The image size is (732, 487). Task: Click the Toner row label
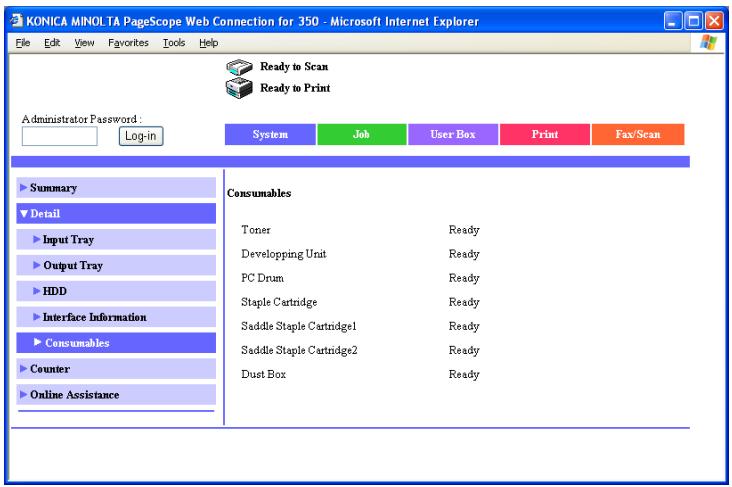click(256, 230)
